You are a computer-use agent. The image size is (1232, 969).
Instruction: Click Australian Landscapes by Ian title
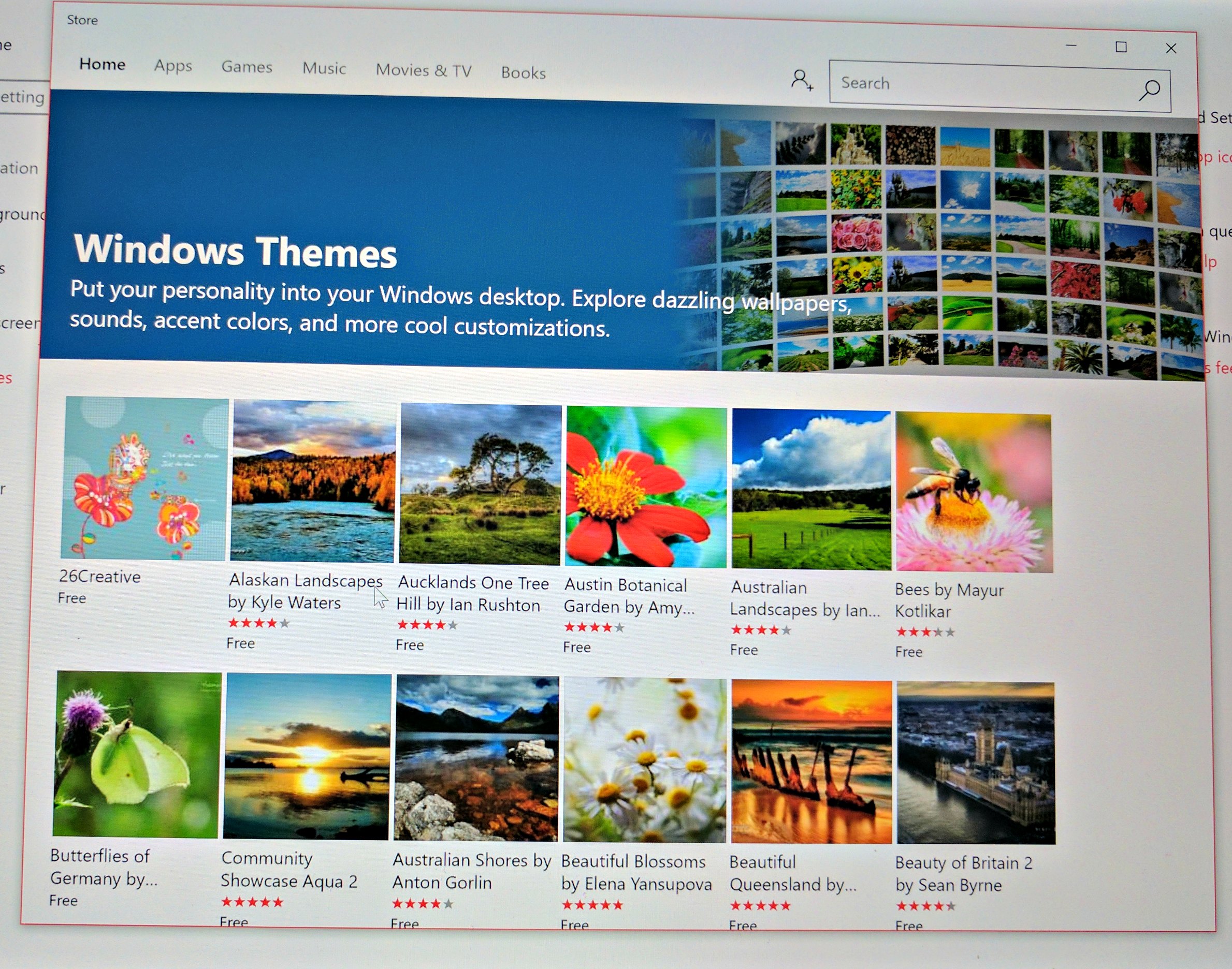pyautogui.click(x=805, y=598)
